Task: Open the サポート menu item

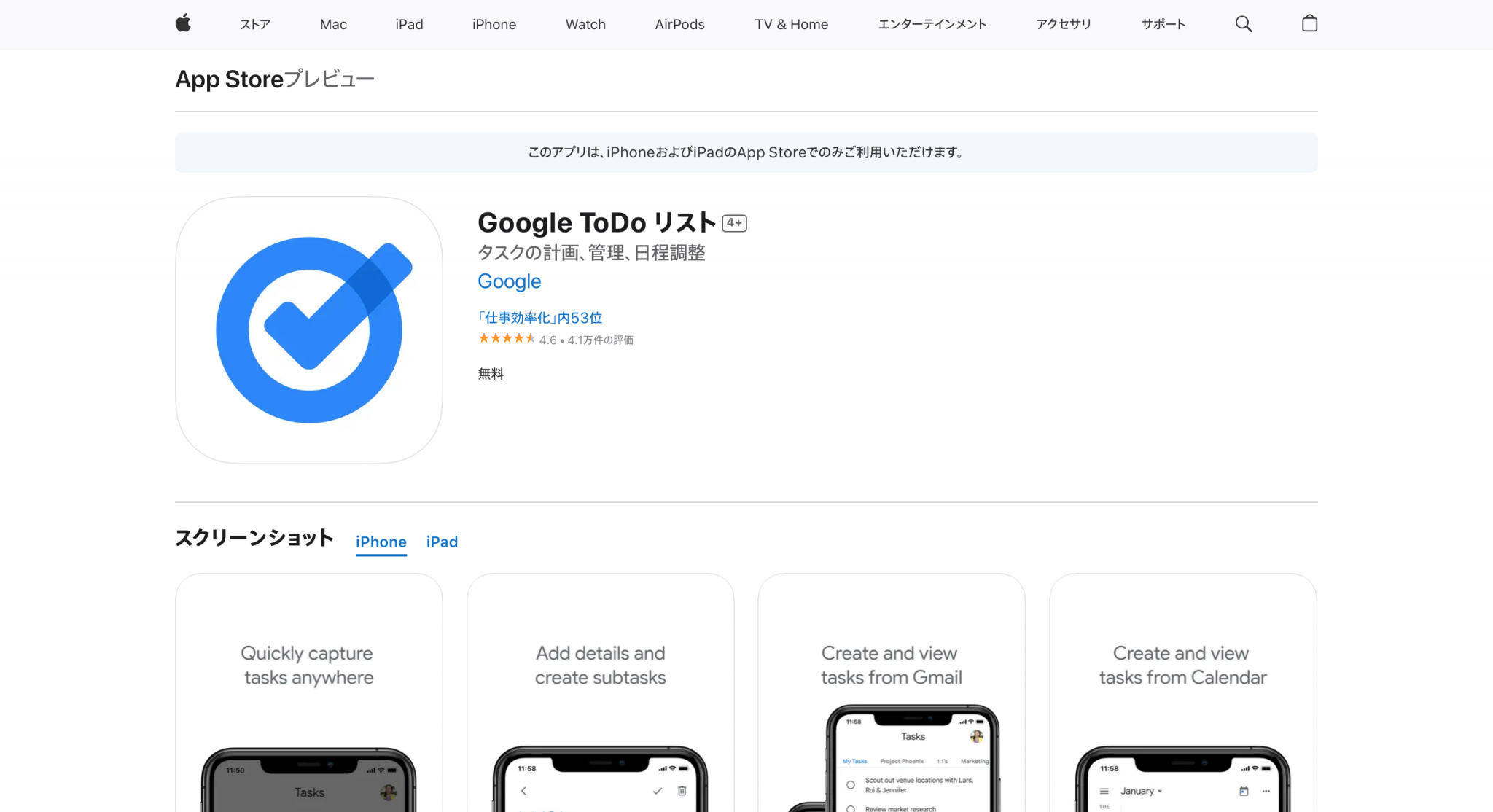Action: click(x=1163, y=24)
